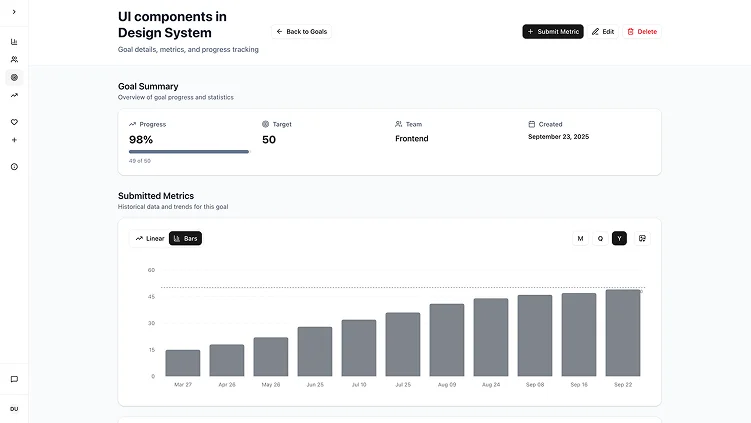The height and width of the screenshot is (423, 751).
Task: Click the chart options icon beside Y
Action: point(643,238)
